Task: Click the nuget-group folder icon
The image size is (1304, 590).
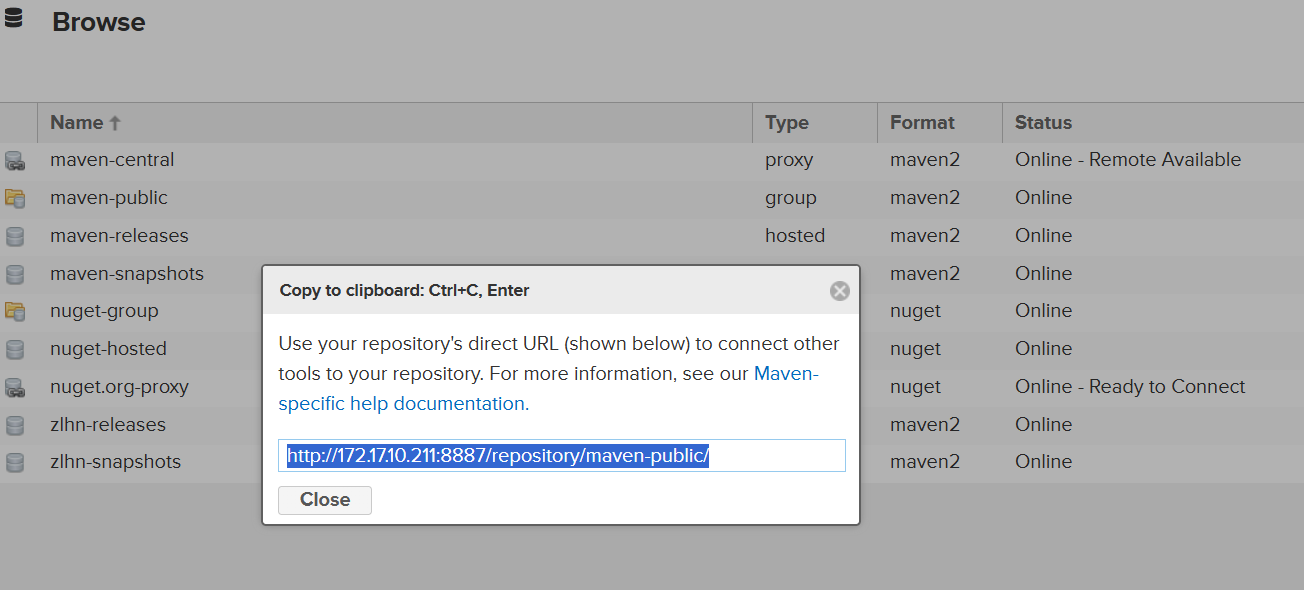Action: (15, 311)
